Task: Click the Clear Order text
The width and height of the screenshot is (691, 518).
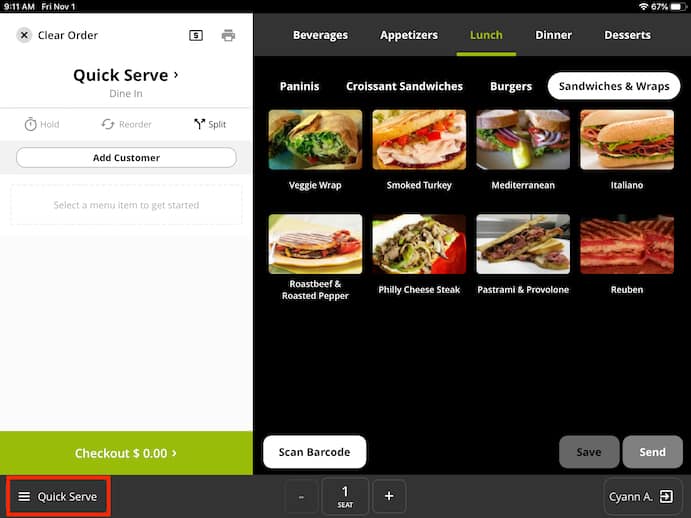Action: 68,35
